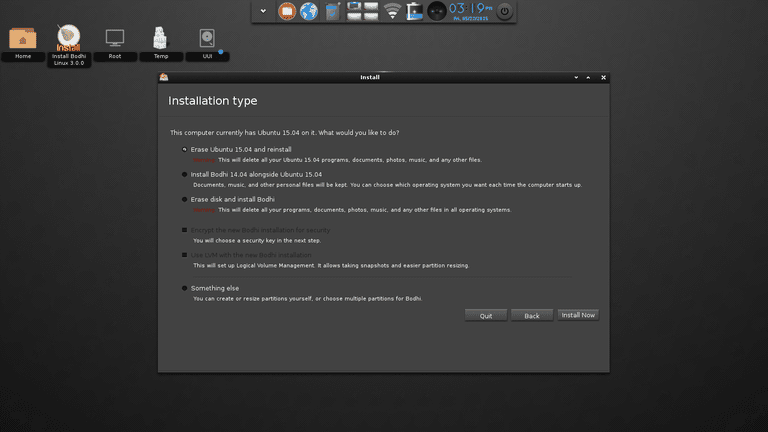Click the Install title in the window title bar
The height and width of the screenshot is (432, 768).
(370, 77)
